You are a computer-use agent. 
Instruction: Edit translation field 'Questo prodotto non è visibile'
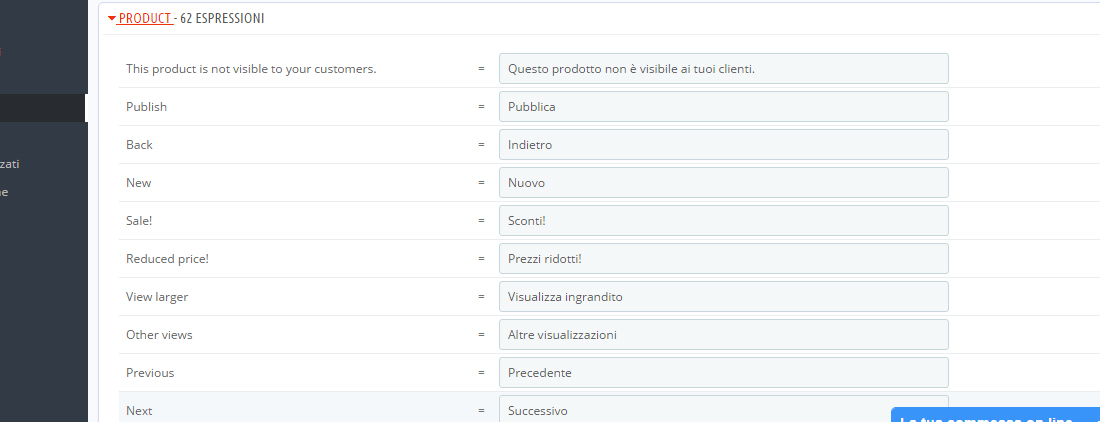[x=723, y=69]
